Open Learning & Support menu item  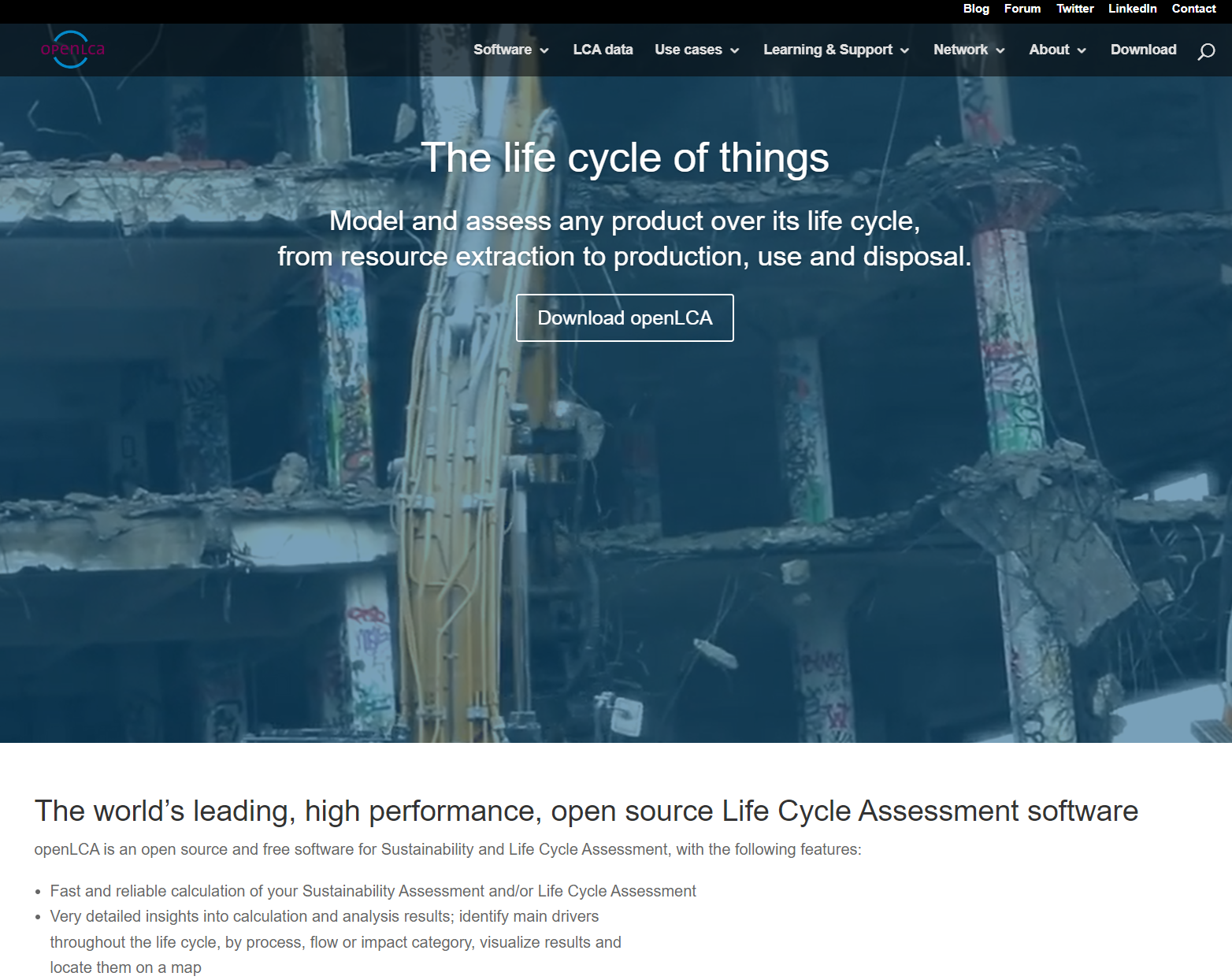(x=828, y=50)
